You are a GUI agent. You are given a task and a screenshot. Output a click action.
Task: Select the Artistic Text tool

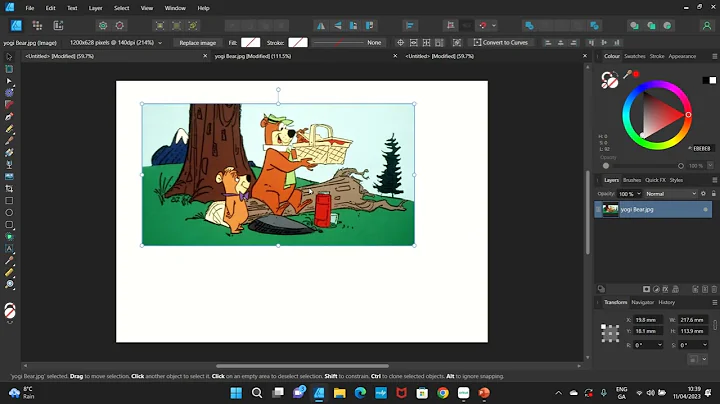(x=9, y=248)
